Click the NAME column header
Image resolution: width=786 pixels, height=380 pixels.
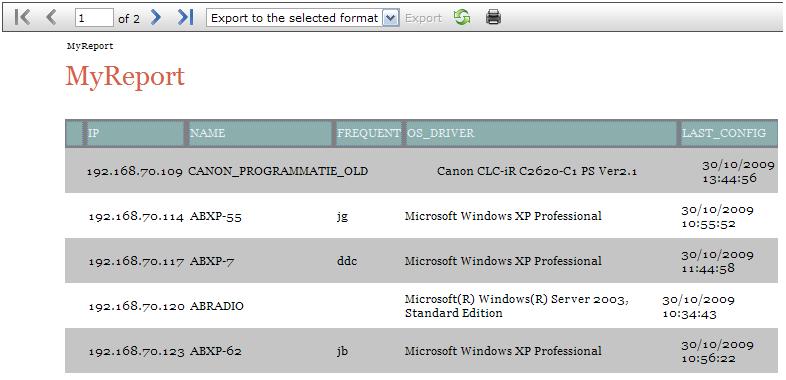click(260, 133)
